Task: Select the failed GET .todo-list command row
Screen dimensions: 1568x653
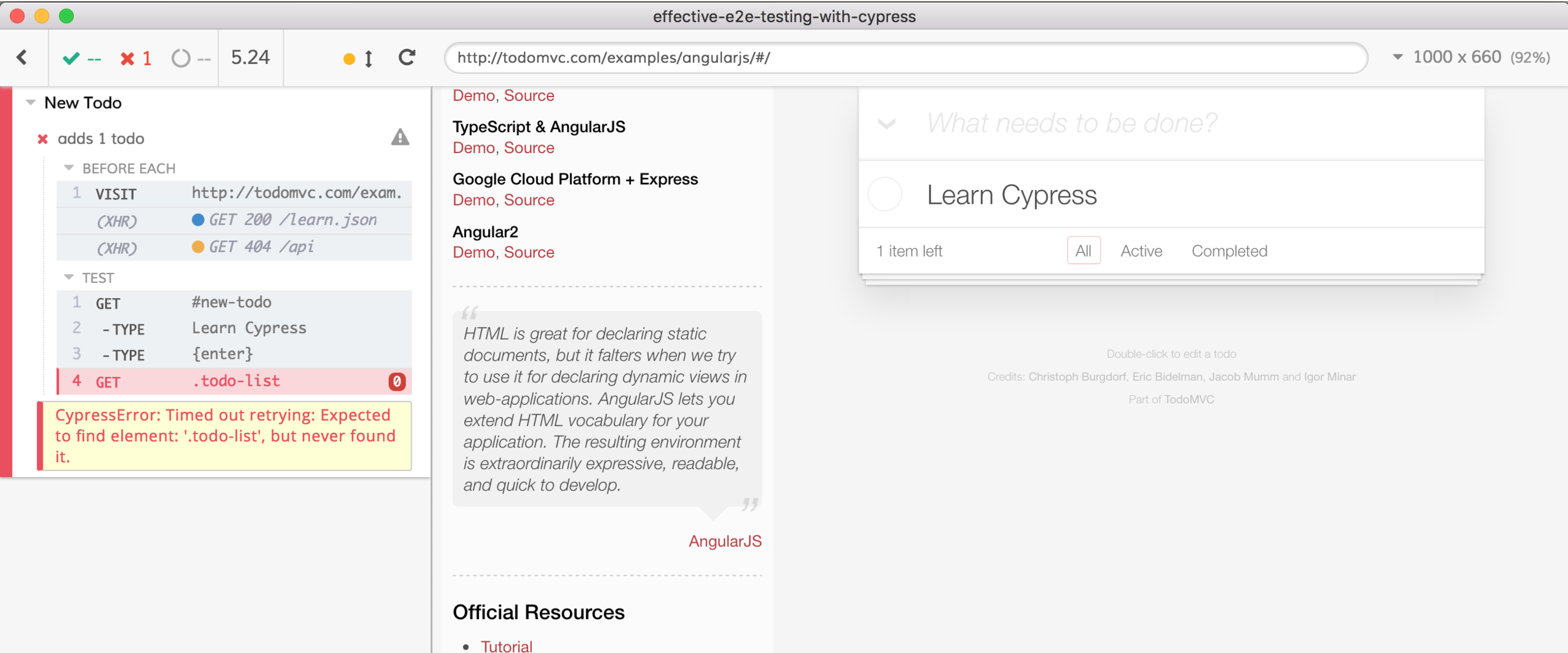Action: (x=235, y=381)
